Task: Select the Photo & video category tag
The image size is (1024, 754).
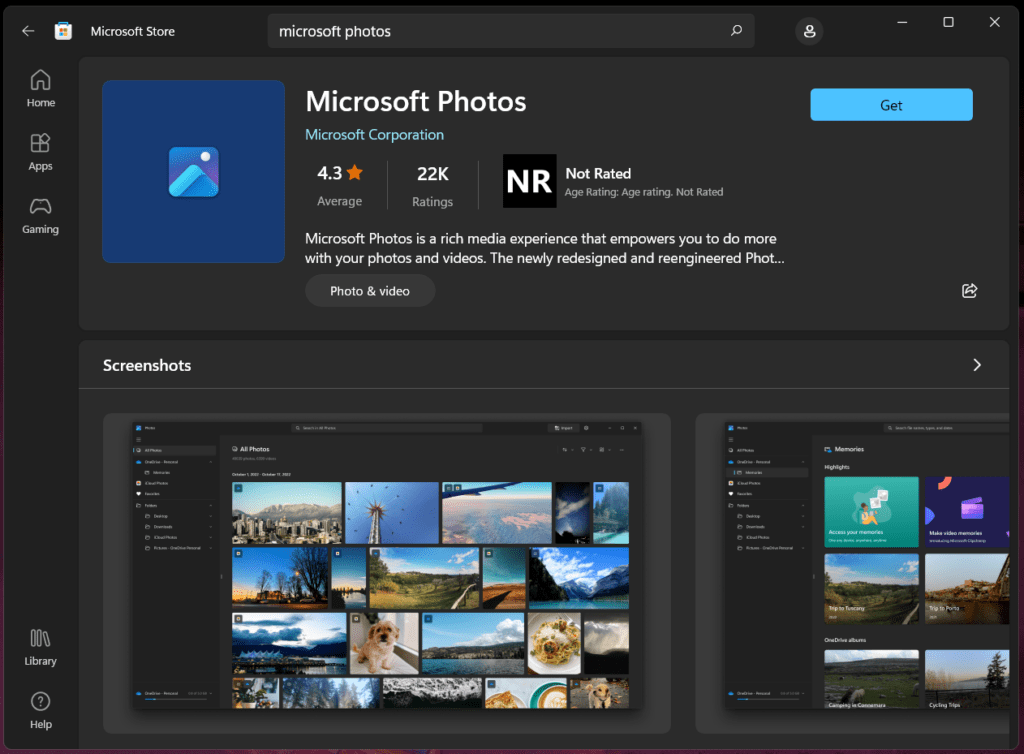Action: tap(370, 291)
